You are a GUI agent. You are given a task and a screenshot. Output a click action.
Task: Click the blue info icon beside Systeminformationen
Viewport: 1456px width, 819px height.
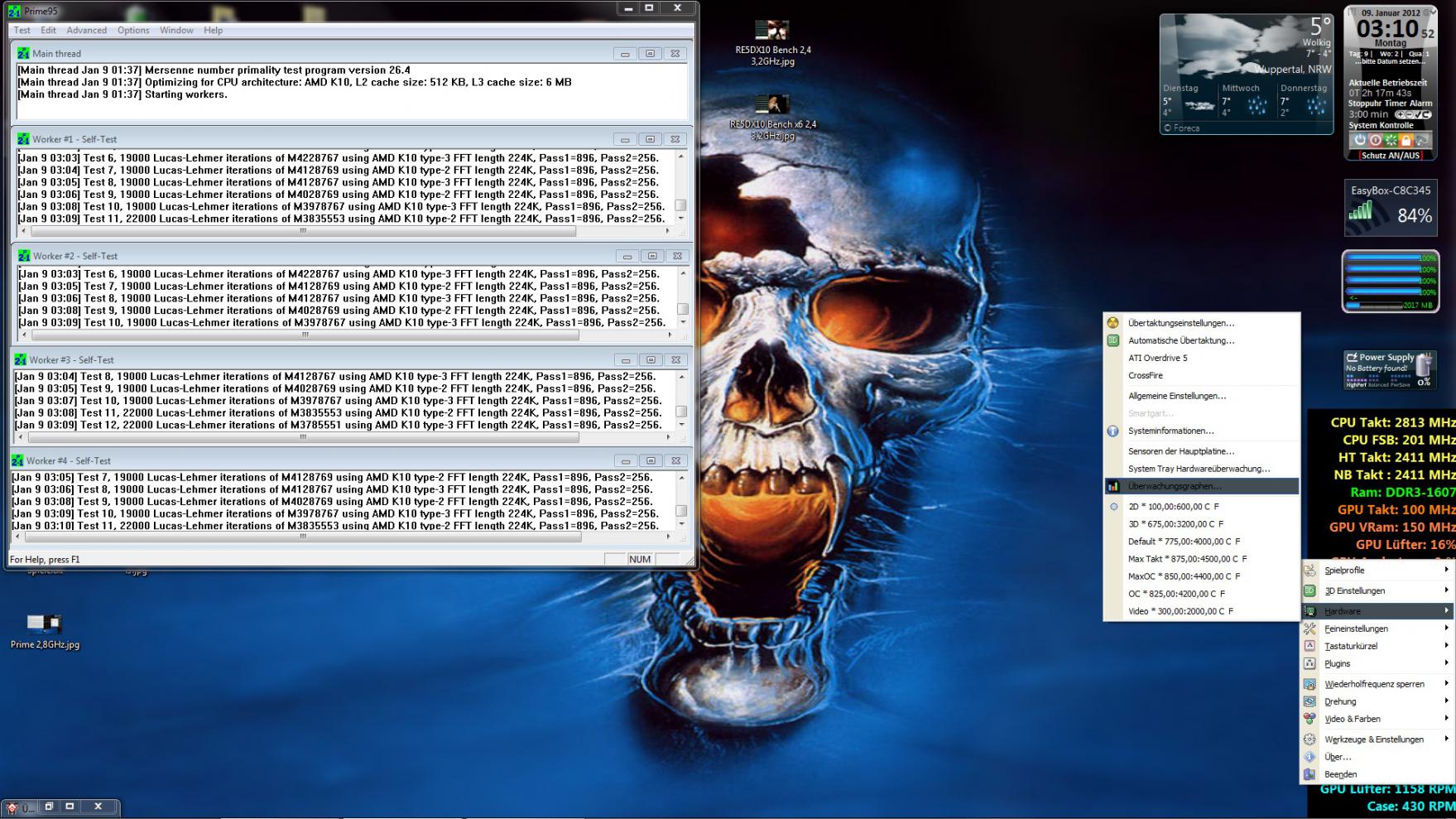[1112, 431]
